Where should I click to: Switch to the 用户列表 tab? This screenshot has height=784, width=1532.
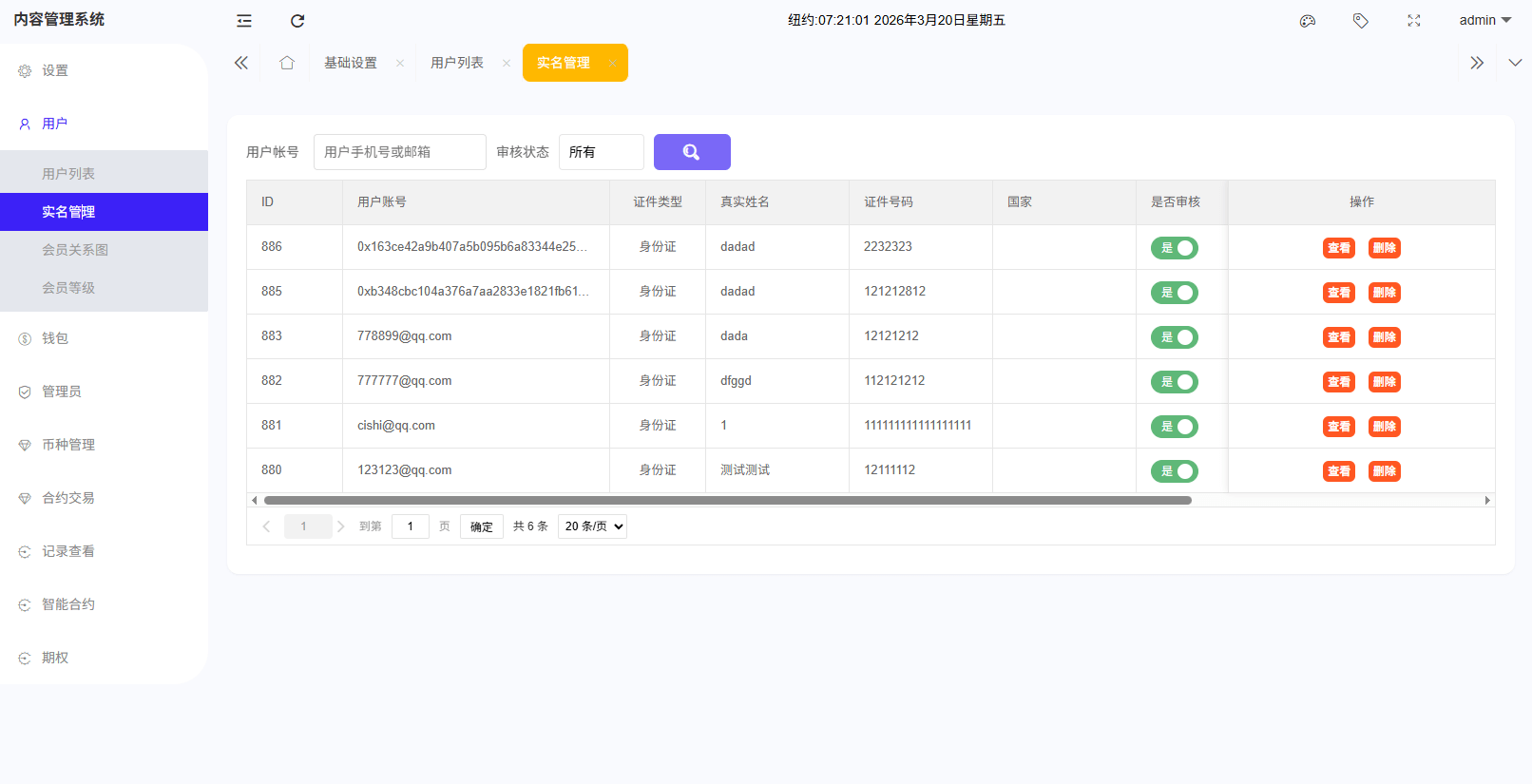pos(457,63)
